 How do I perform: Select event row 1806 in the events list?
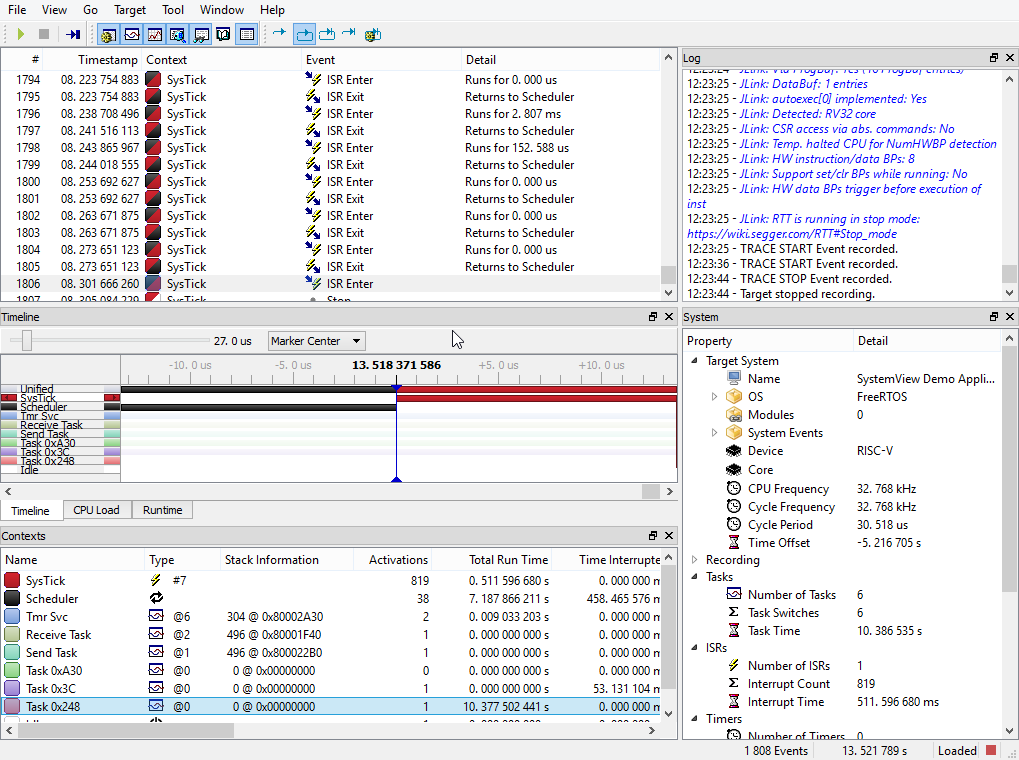tap(300, 283)
